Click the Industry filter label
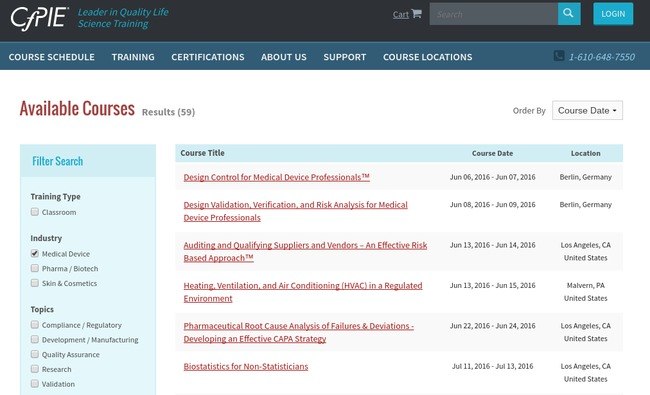The width and height of the screenshot is (650, 395). pos(46,238)
